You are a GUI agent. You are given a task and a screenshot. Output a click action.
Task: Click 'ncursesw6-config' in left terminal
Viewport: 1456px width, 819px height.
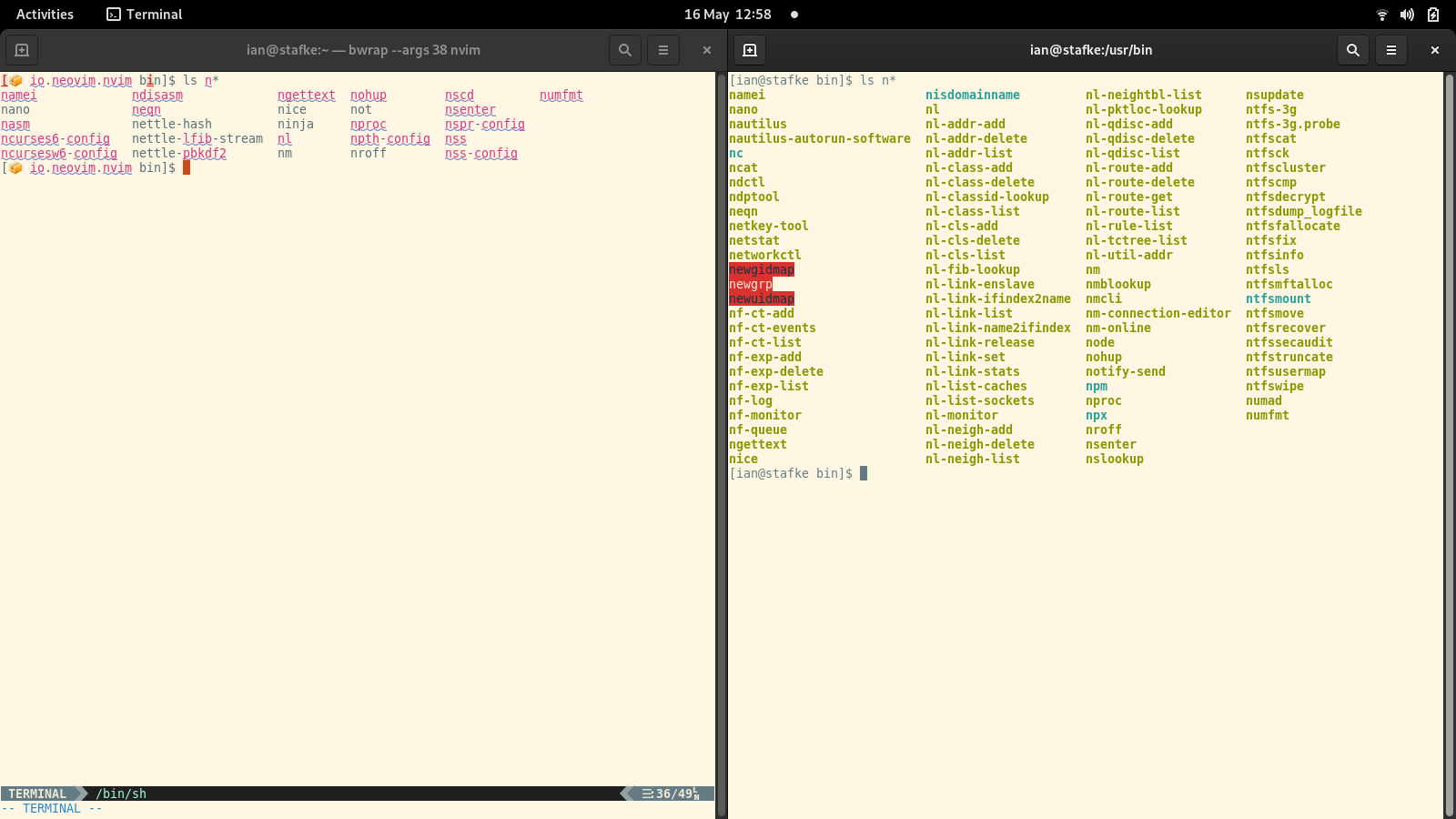59,153
